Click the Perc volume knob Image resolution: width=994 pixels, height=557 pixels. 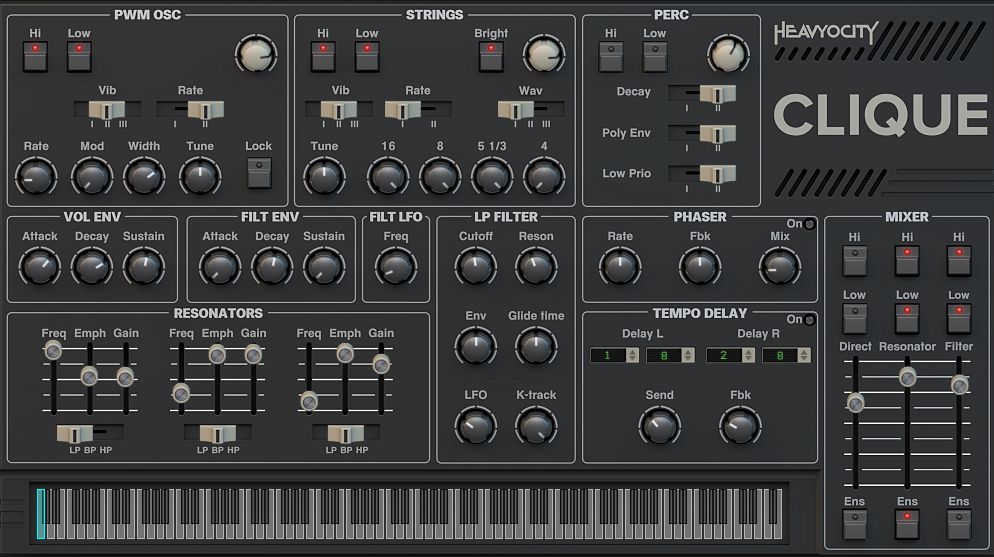[728, 54]
